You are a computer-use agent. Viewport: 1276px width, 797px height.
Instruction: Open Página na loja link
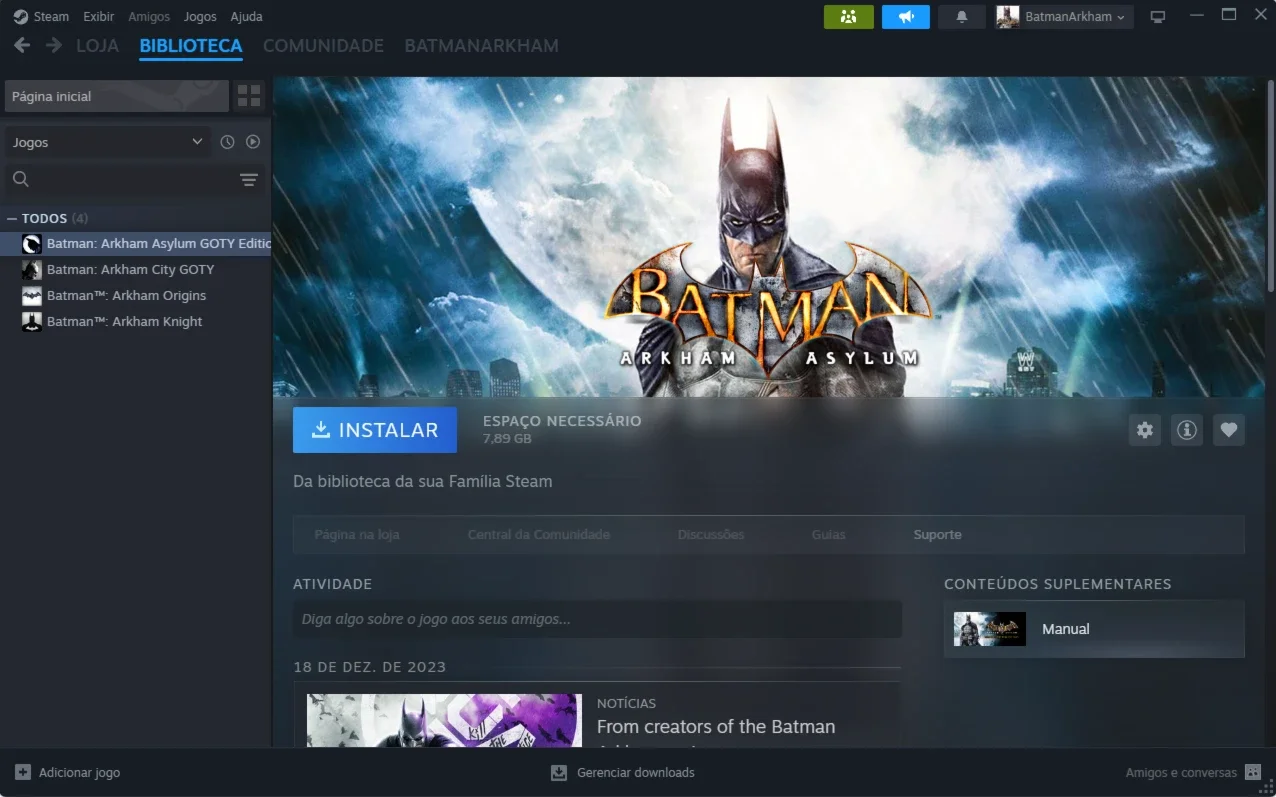click(x=357, y=535)
